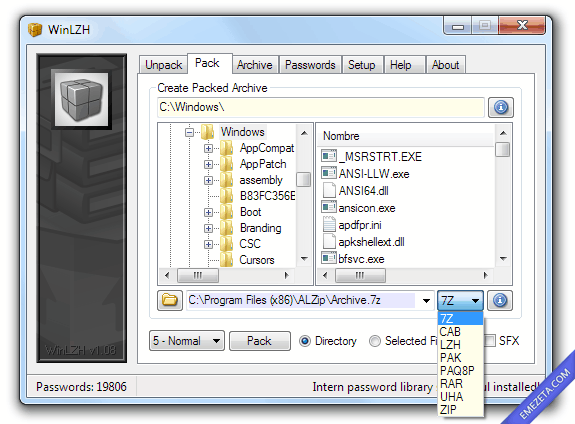This screenshot has height=424, width=575.
Task: Minimize the WinLZH window
Action: (458, 26)
